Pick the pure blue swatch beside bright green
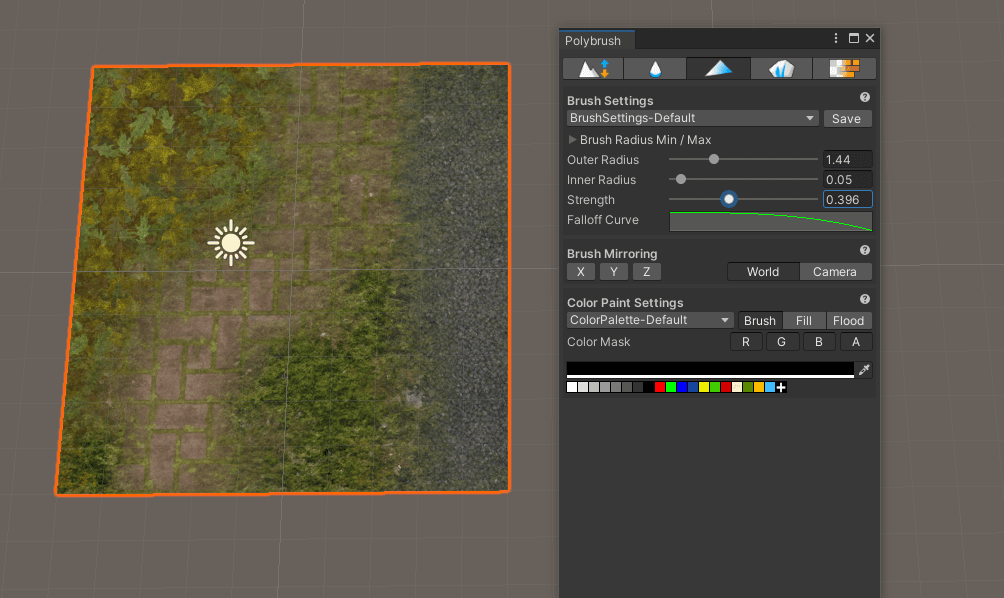The height and width of the screenshot is (598, 1004). [x=682, y=387]
